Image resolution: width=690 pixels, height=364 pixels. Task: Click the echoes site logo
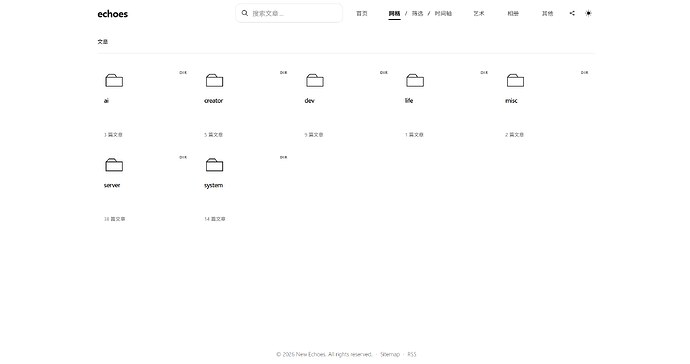(x=113, y=14)
